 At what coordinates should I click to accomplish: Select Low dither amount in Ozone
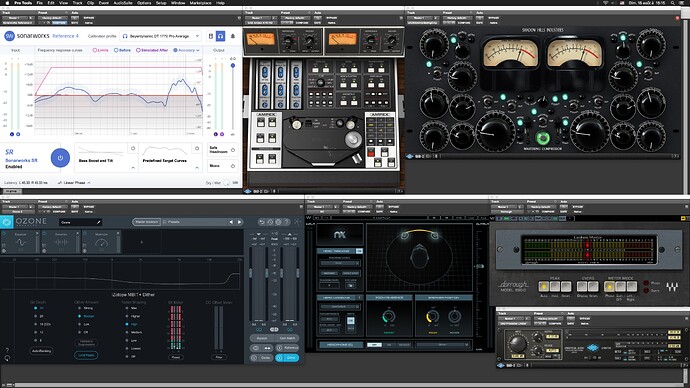(x=84, y=324)
